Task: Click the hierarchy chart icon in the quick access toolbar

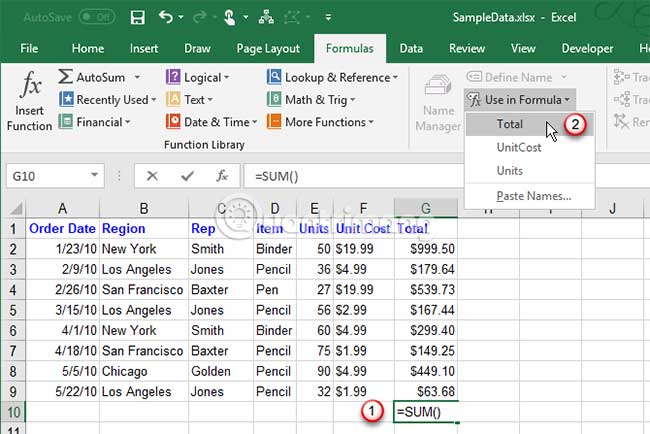Action: 266,17
